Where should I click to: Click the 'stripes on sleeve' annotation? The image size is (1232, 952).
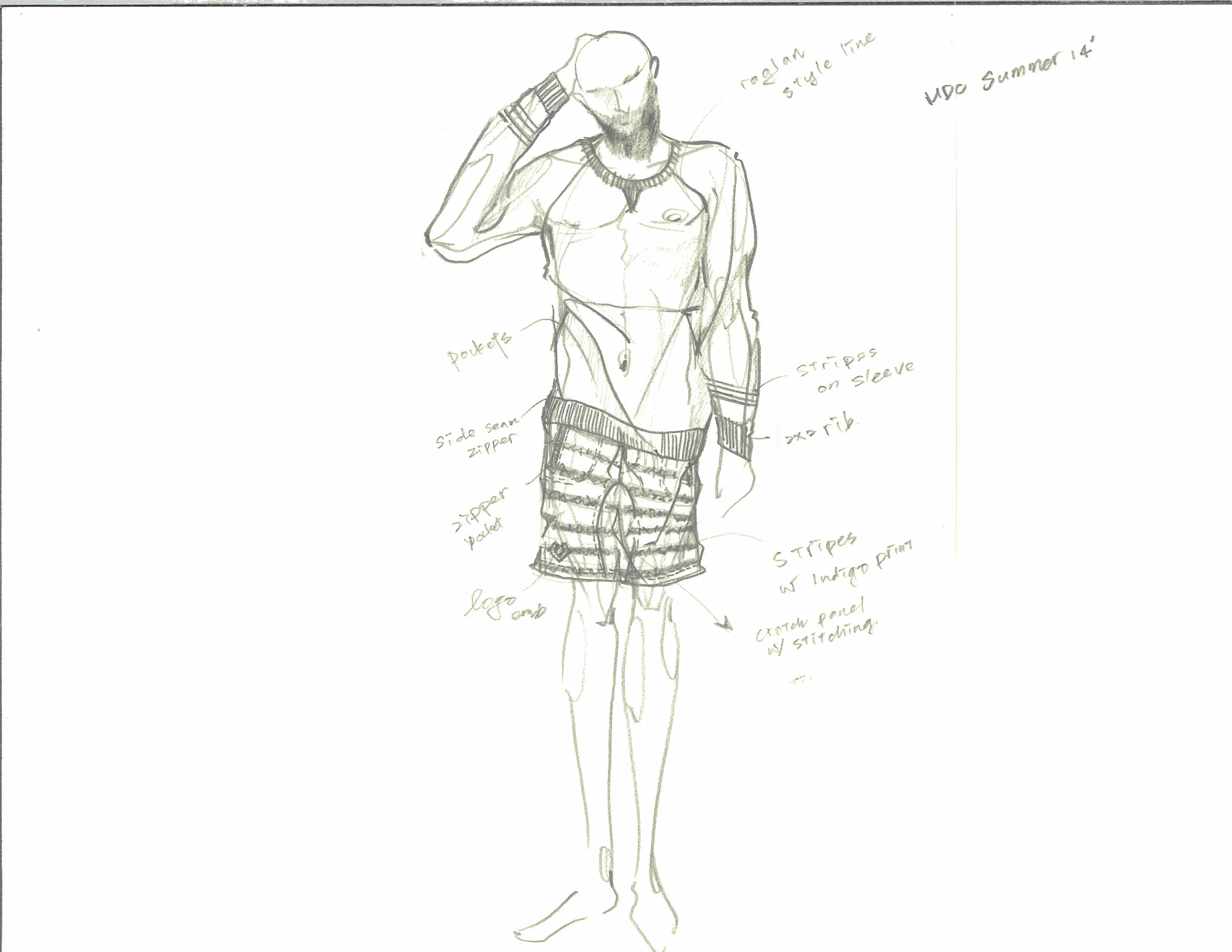[855, 370]
